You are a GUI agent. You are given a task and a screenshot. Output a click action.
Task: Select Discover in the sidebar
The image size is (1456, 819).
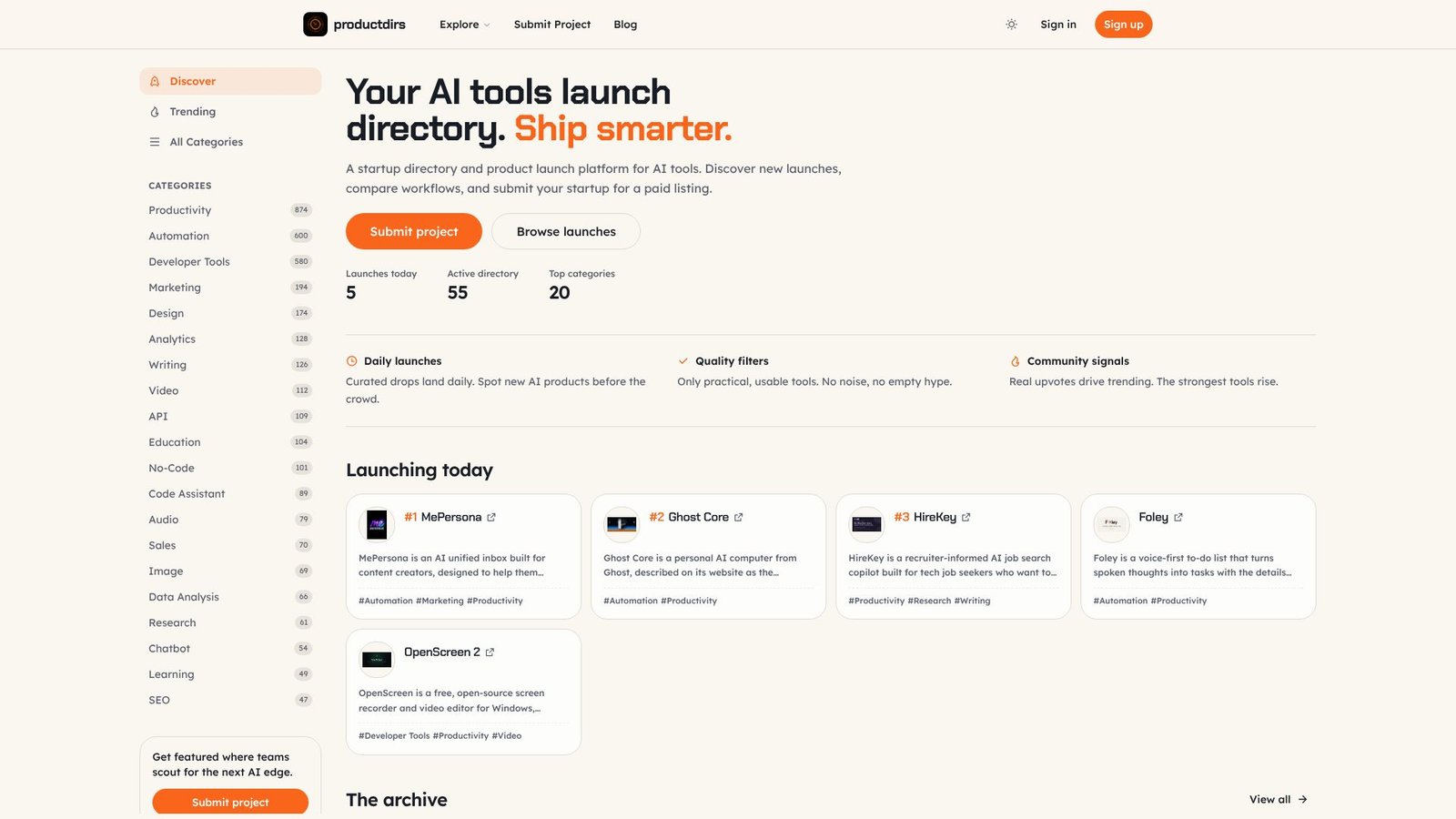230,81
